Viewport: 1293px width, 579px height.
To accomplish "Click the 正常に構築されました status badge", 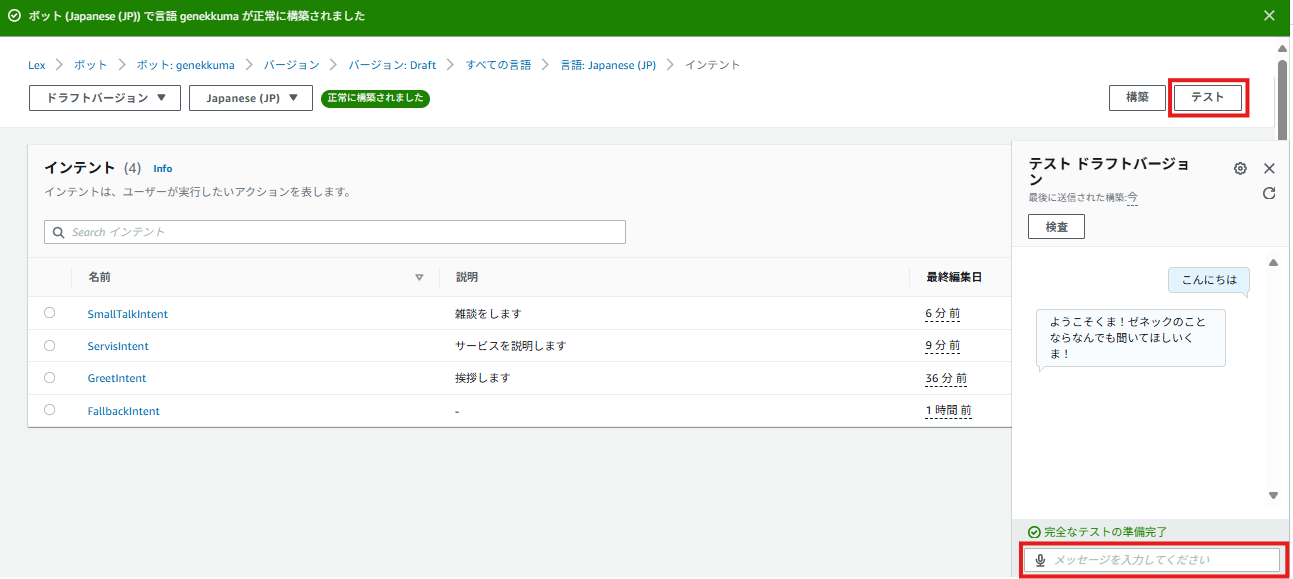I will coord(375,98).
